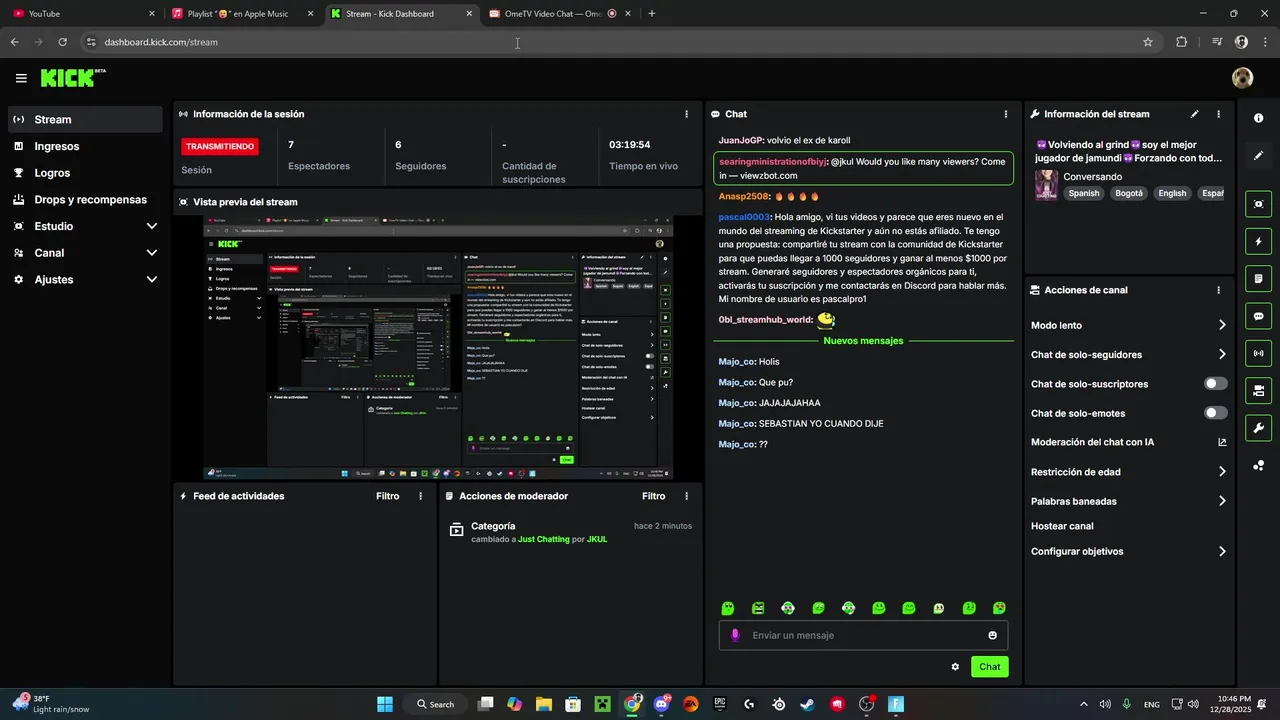
Task: Open Restricción de edad options chevron
Action: click(1222, 472)
